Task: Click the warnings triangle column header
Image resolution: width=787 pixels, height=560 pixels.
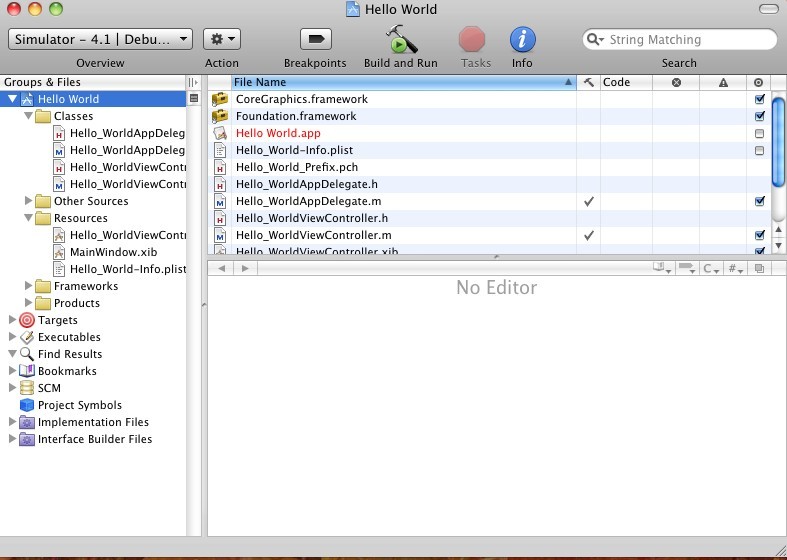Action: pyautogui.click(x=723, y=82)
